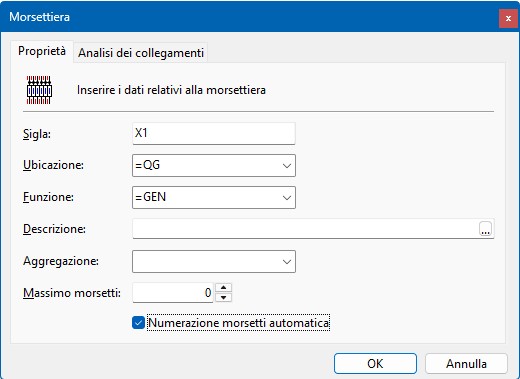
Task: Confirm with the OK button
Action: coord(375,363)
